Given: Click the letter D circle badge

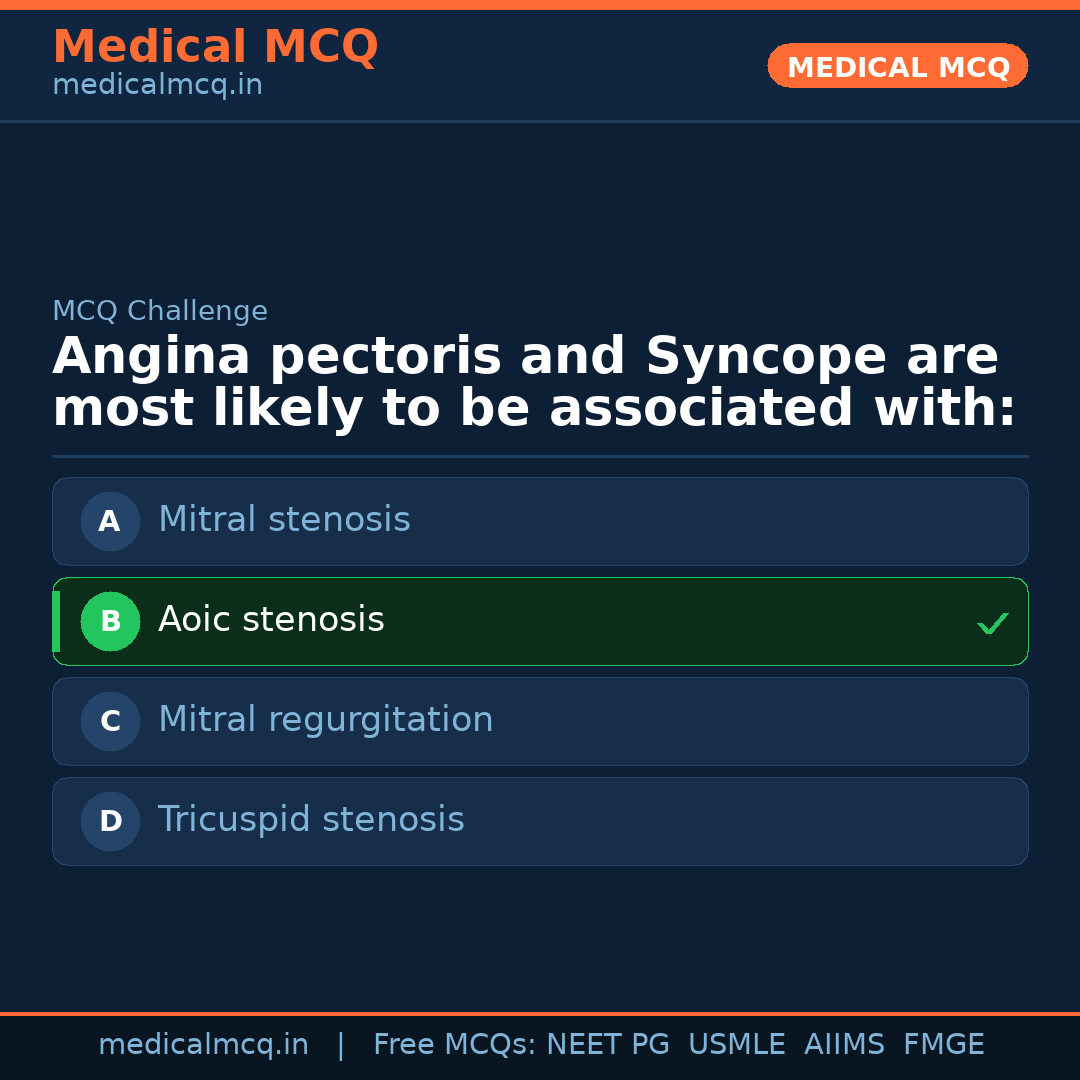Looking at the screenshot, I should [110, 821].
